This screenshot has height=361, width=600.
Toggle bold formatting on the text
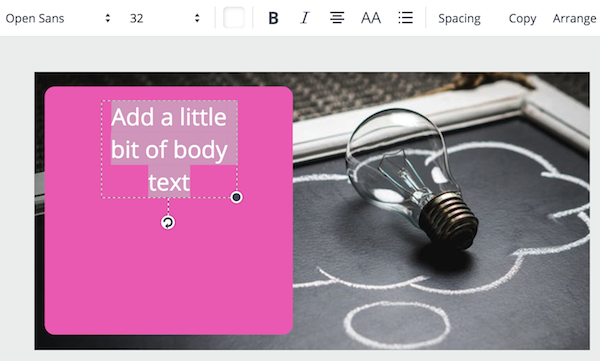point(273,18)
